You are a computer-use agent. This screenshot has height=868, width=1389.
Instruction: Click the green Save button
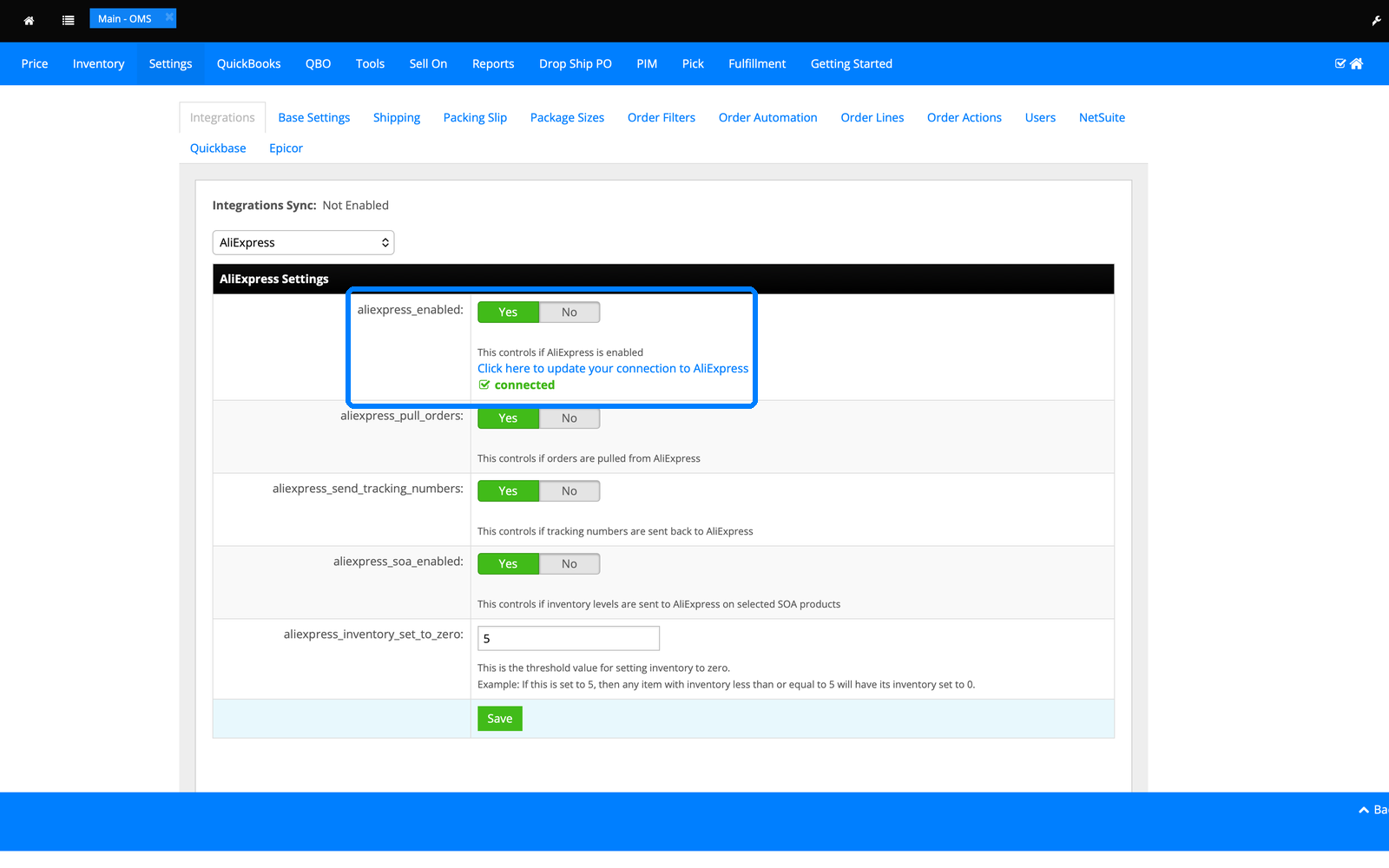[x=500, y=718]
